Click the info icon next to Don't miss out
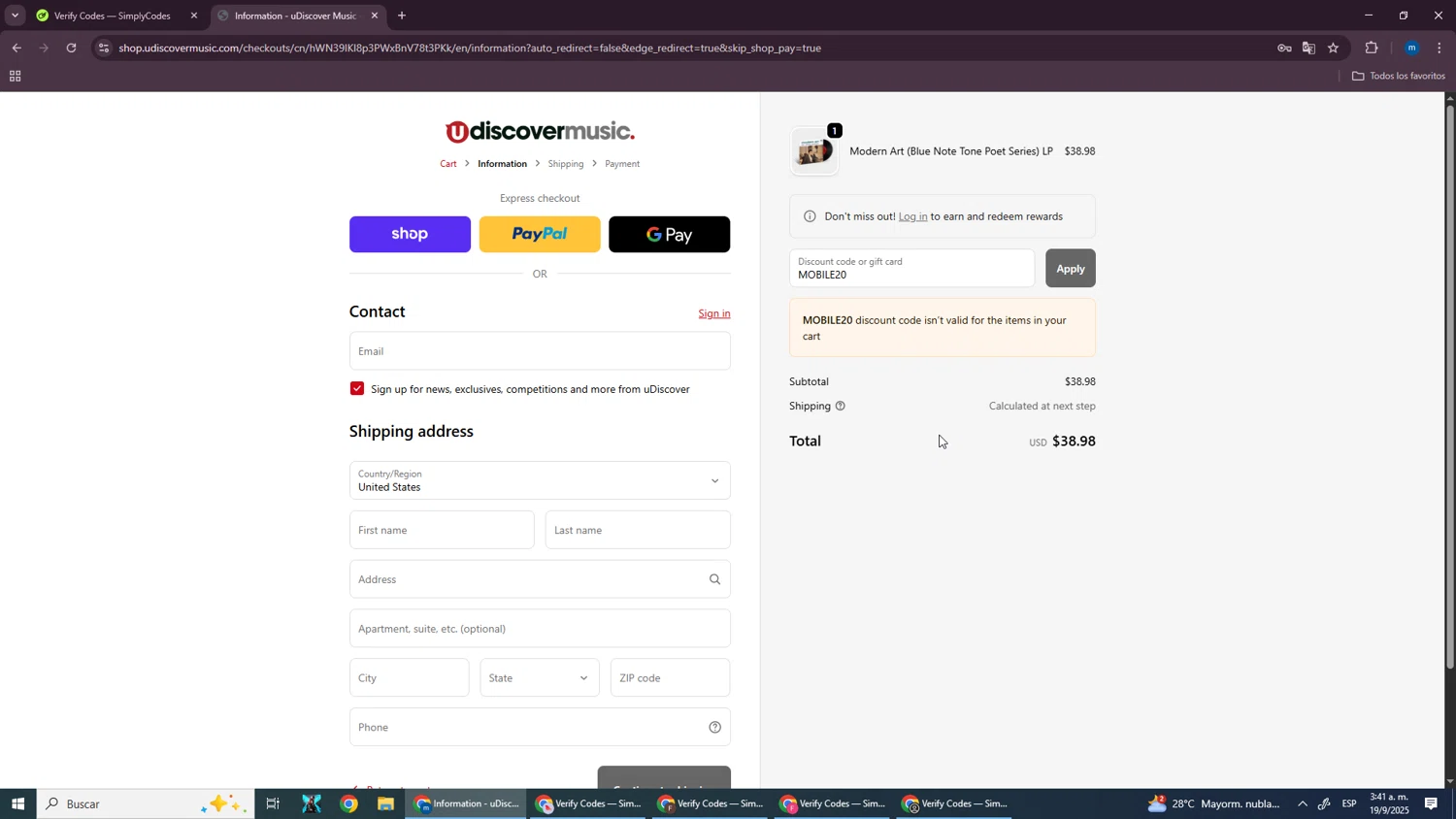This screenshot has width=1456, height=819. (811, 216)
